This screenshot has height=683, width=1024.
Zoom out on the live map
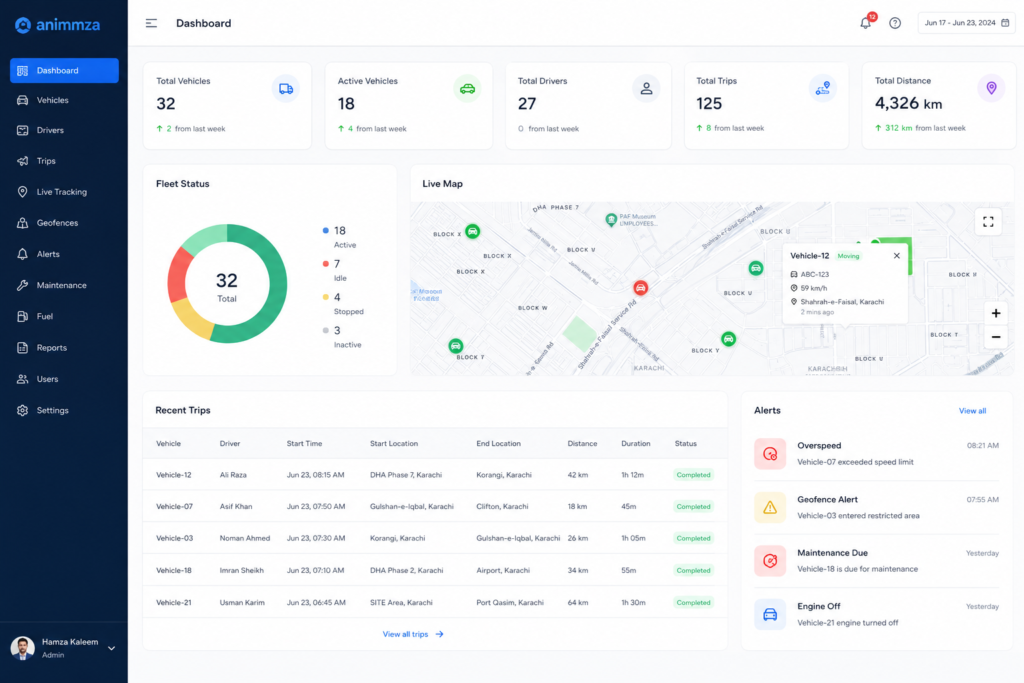pyautogui.click(x=996, y=337)
